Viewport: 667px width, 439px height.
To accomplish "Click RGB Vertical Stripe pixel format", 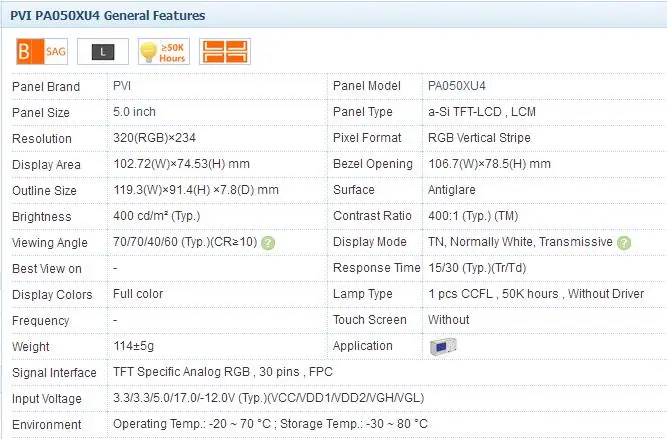I will coord(479,138).
